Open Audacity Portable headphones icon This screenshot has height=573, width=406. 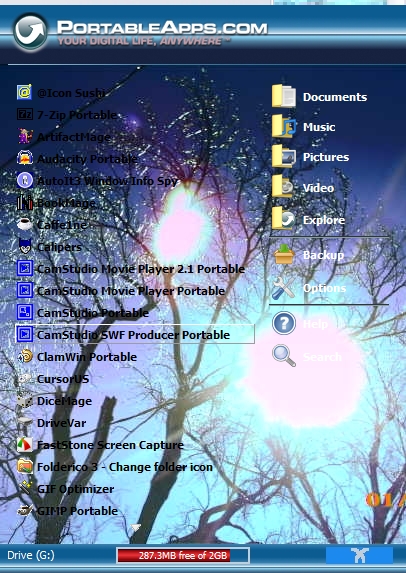(x=24, y=158)
